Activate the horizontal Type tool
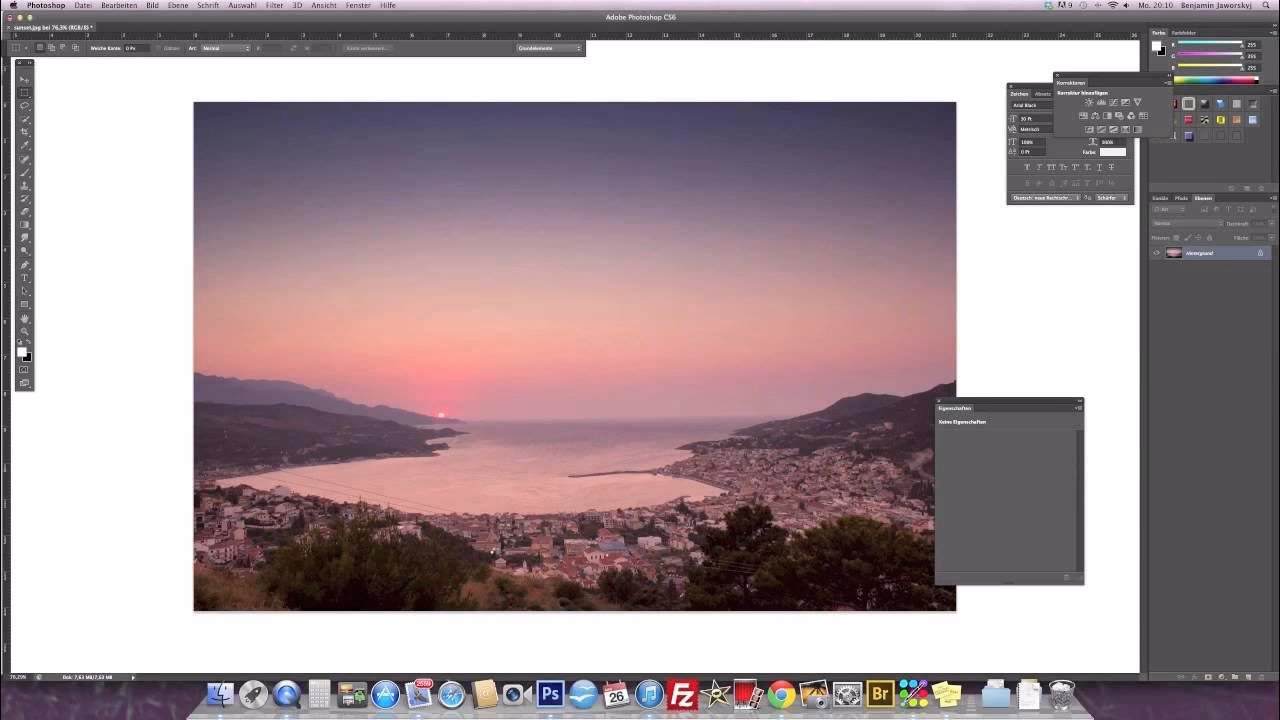 tap(24, 278)
